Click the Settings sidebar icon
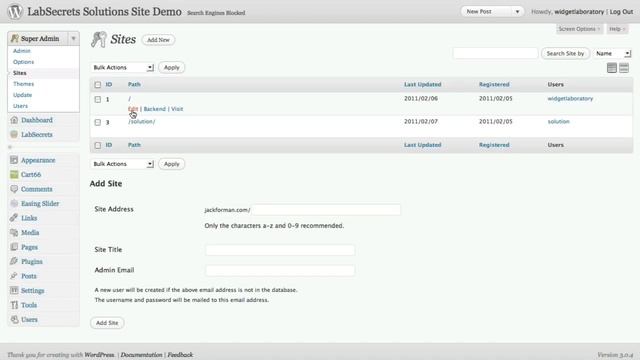This screenshot has width=640, height=360. point(14,290)
